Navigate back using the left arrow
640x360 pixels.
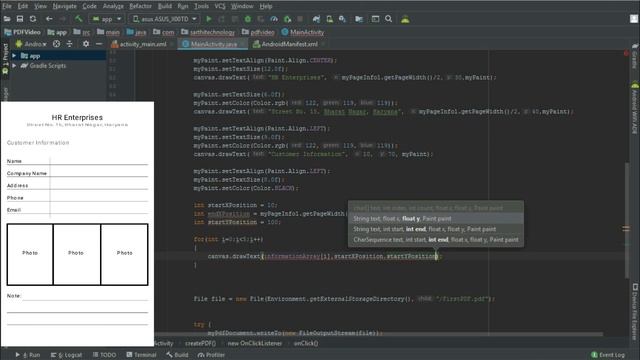click(49, 19)
